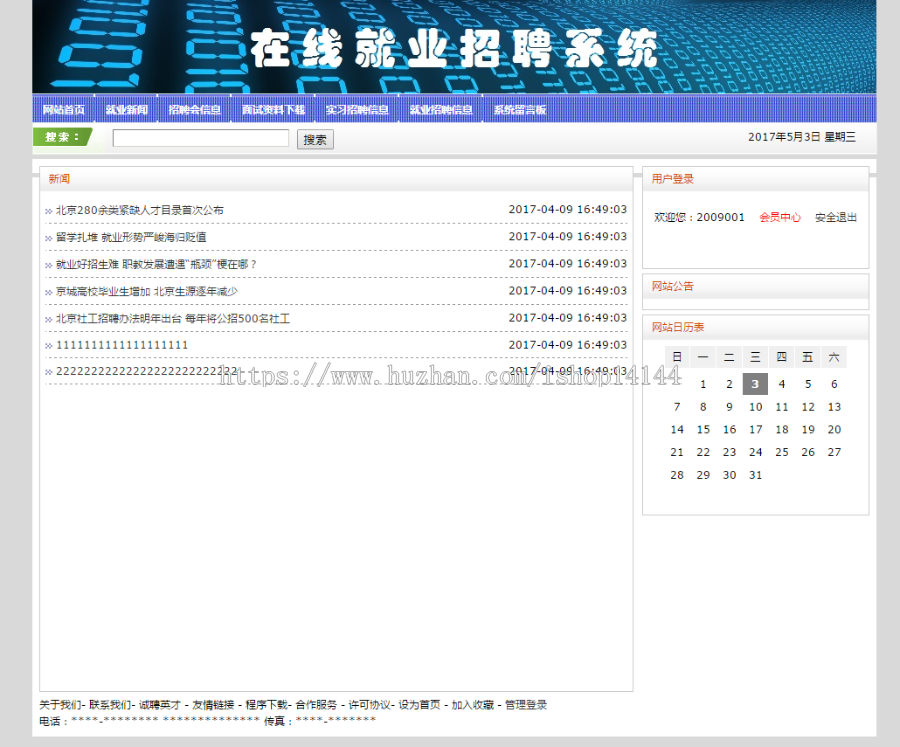
Task: Open 管理登录 admin login link
Action: pos(526,705)
